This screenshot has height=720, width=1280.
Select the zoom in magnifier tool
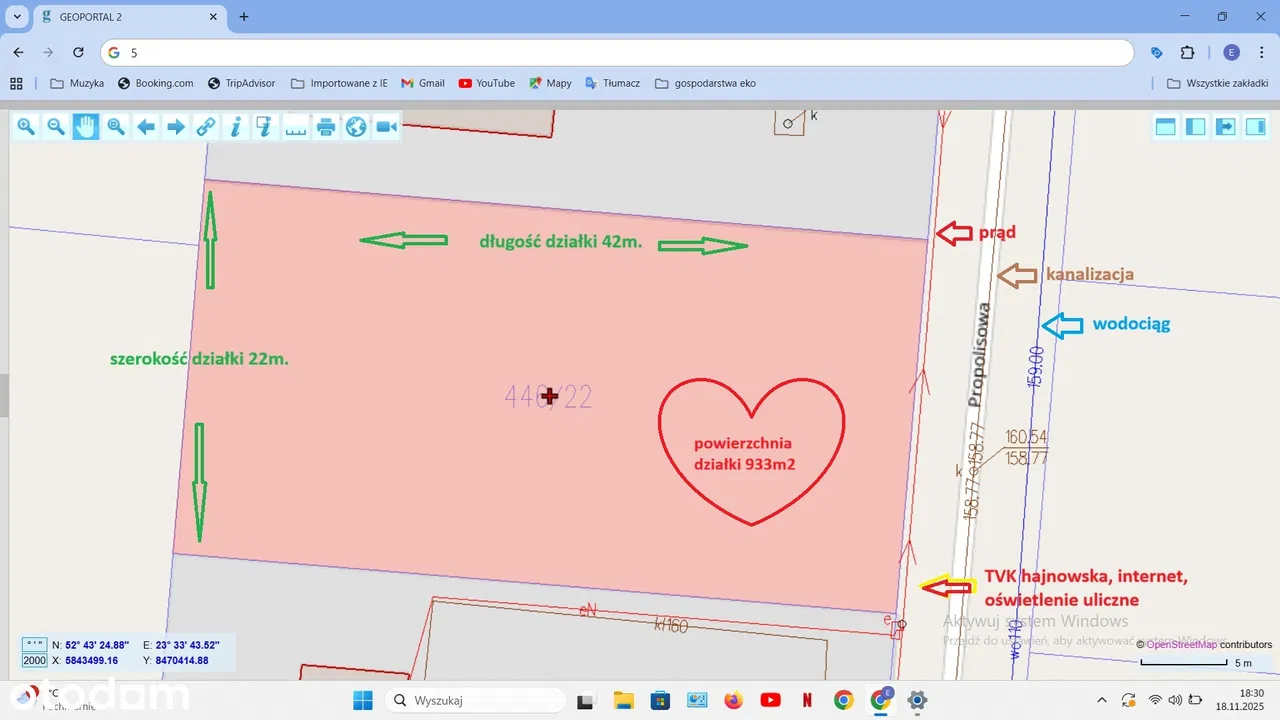tap(26, 126)
